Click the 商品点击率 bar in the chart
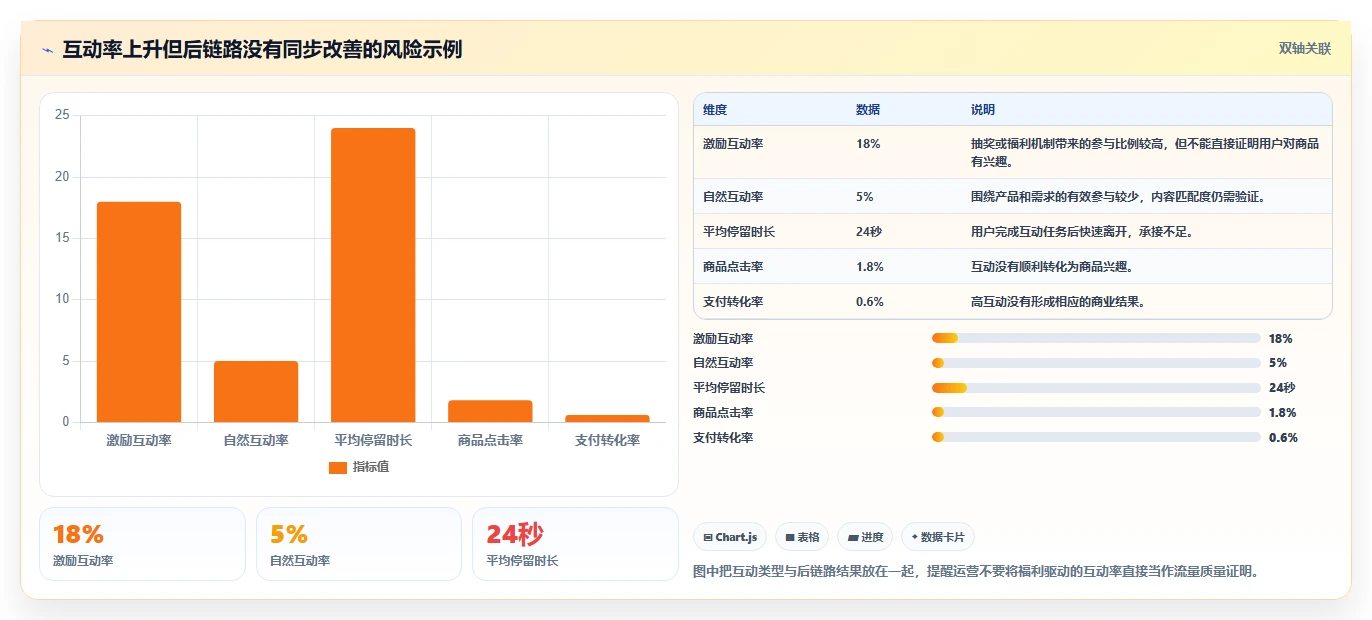Viewport: 1372px width, 620px height. point(490,411)
